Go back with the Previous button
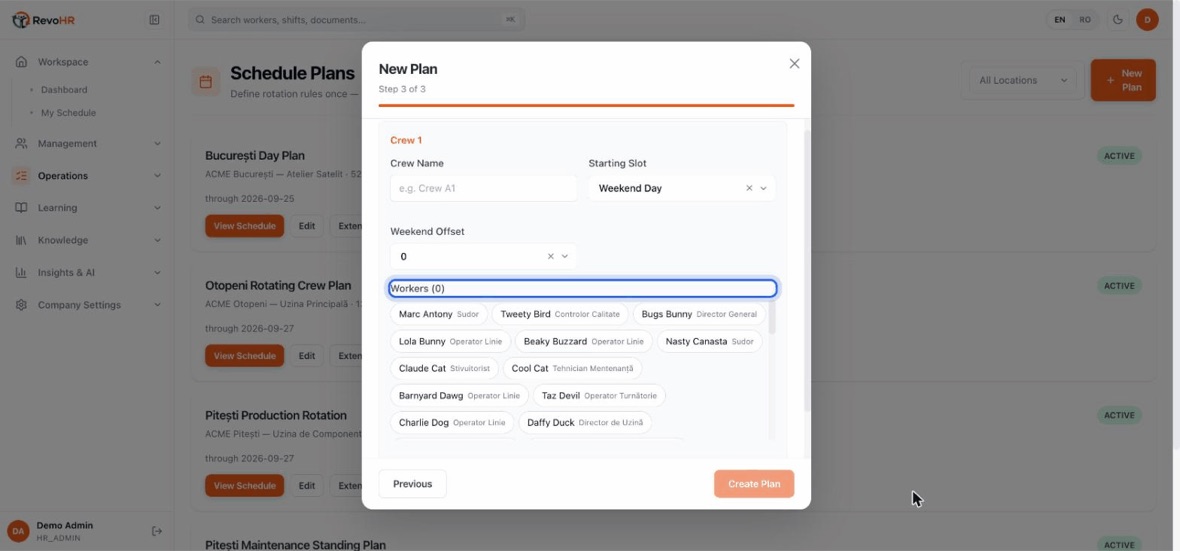Screen dimensions: 1180x551 tap(412, 484)
